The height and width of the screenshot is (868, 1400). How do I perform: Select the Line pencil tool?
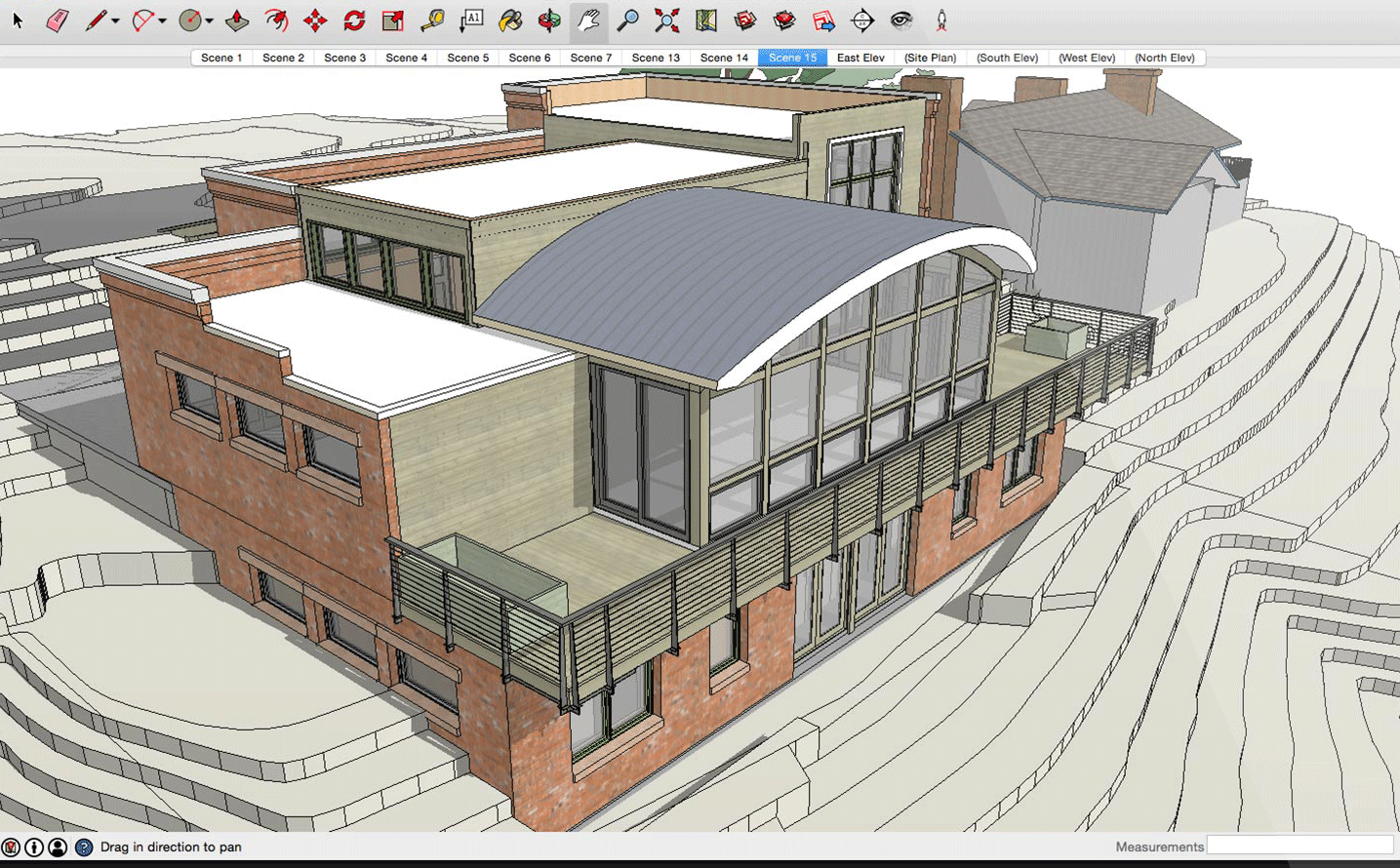pos(96,20)
